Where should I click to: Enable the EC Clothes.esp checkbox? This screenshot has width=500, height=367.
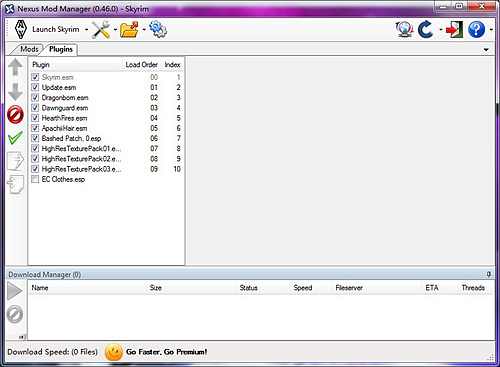coord(35,179)
